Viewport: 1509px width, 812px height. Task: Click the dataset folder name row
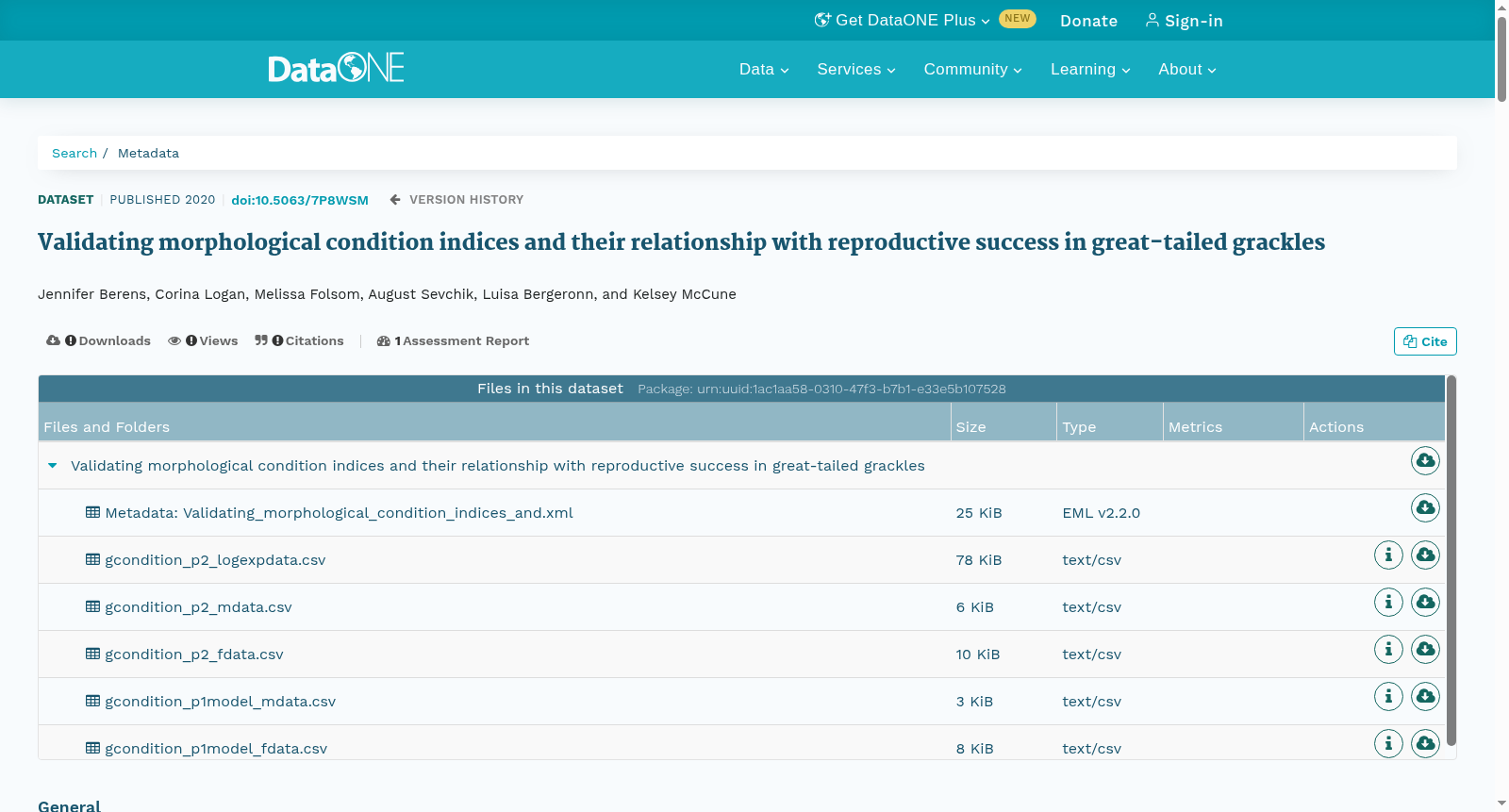point(498,465)
